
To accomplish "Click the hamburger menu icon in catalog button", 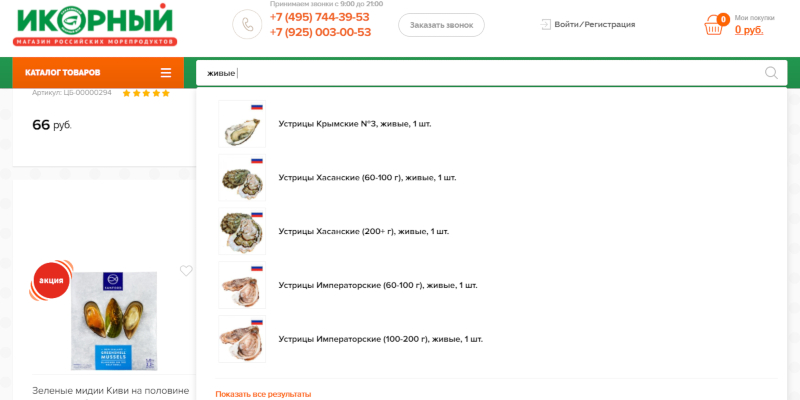I will tap(166, 73).
